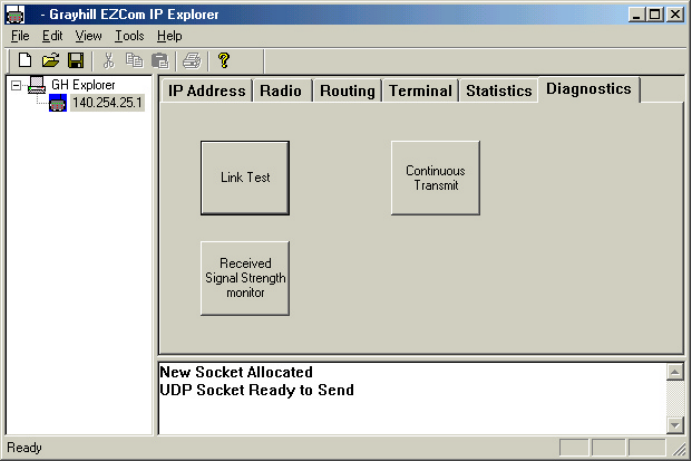Start the Link Test
Viewport: 691px width, 461px height.
[245, 178]
